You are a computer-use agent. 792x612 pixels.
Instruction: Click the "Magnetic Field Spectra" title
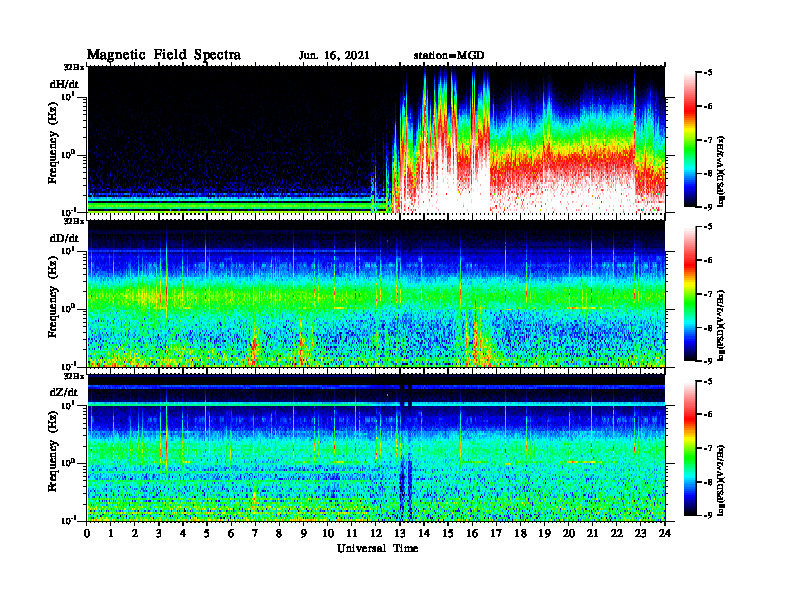[x=164, y=55]
